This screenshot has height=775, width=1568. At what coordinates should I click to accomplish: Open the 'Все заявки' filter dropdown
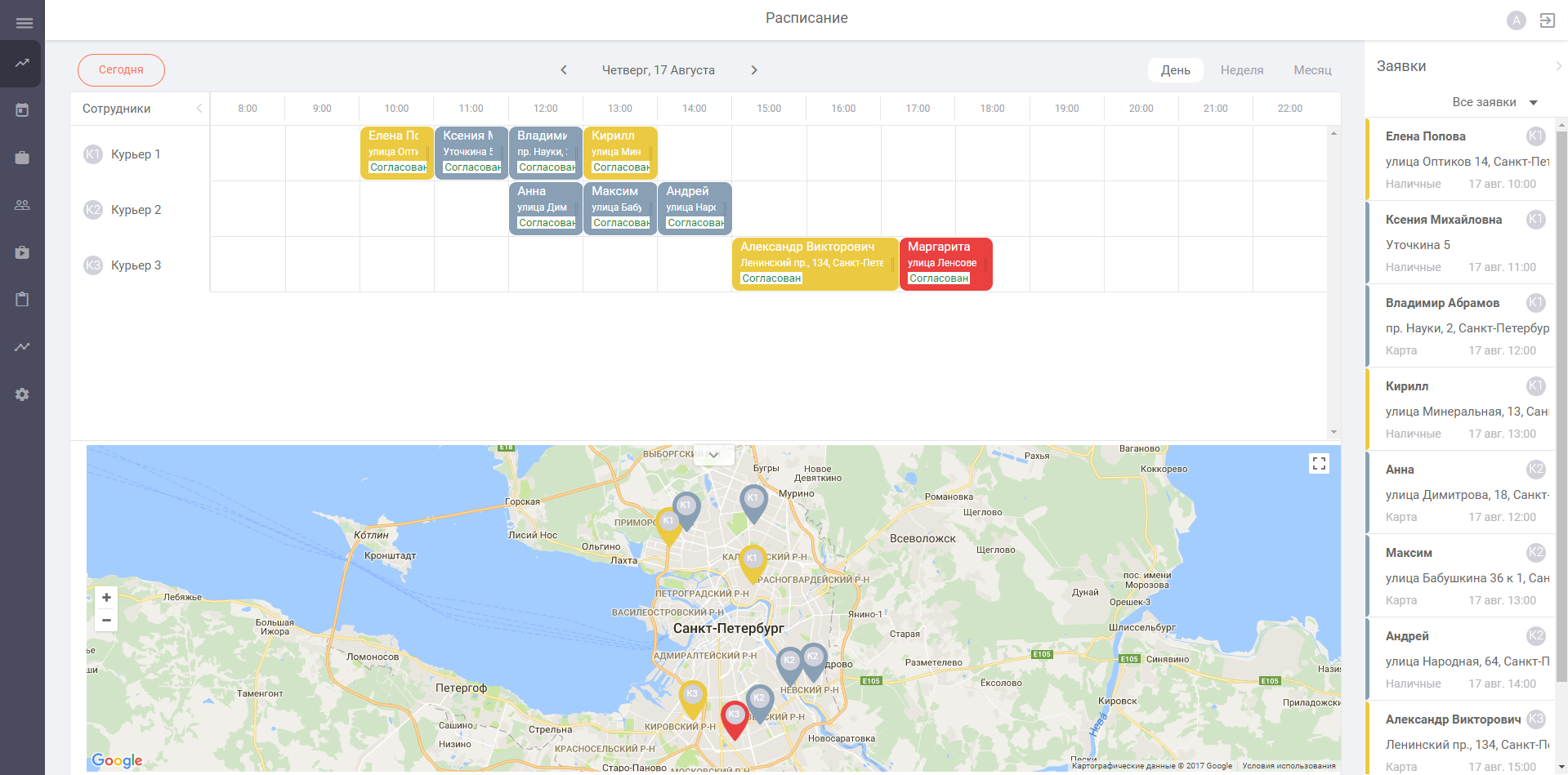coord(1494,102)
